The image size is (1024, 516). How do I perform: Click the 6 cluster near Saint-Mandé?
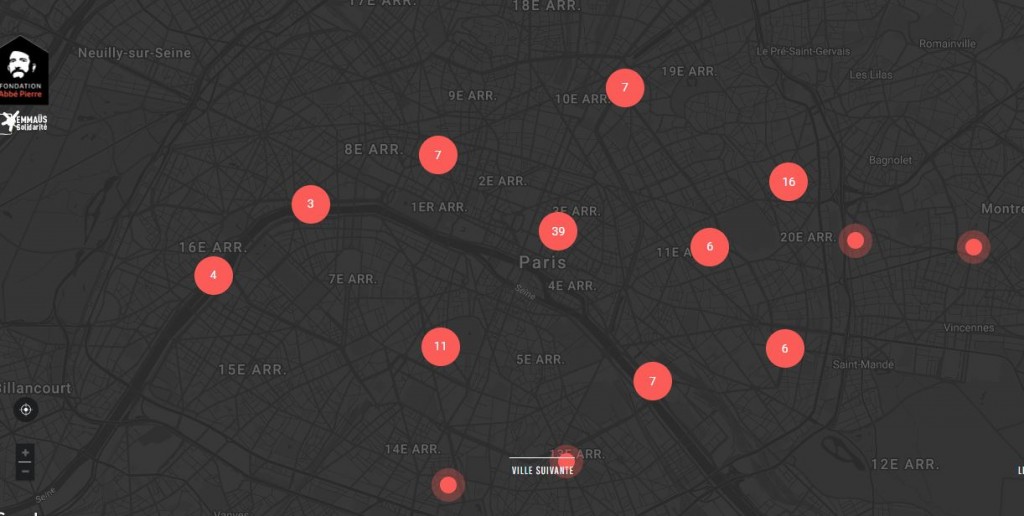(785, 348)
